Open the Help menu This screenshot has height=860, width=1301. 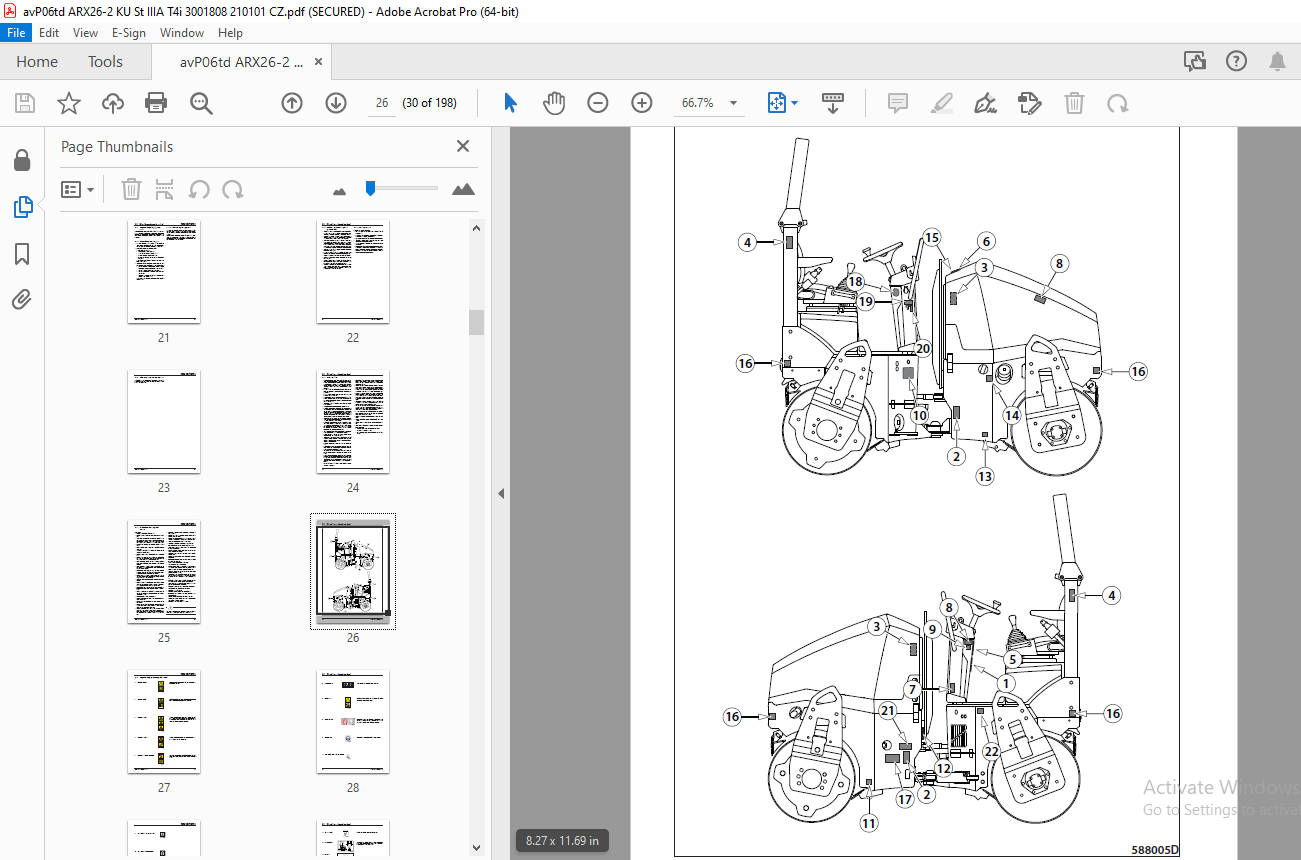pos(231,33)
